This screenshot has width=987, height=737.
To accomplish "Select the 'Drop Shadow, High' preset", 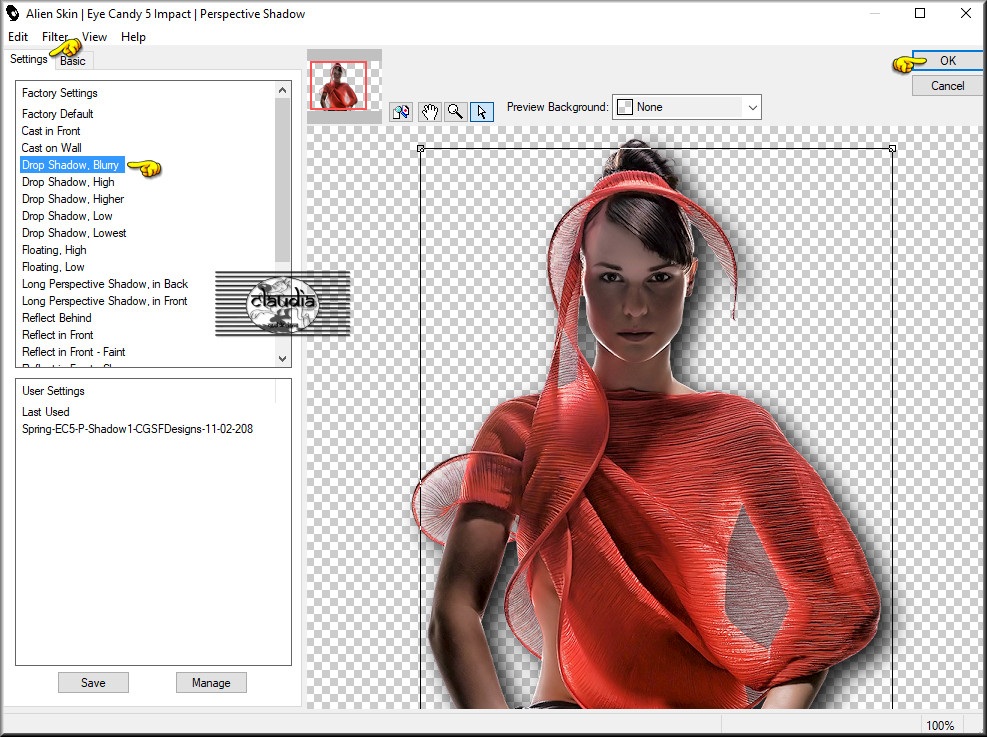I will coord(68,182).
